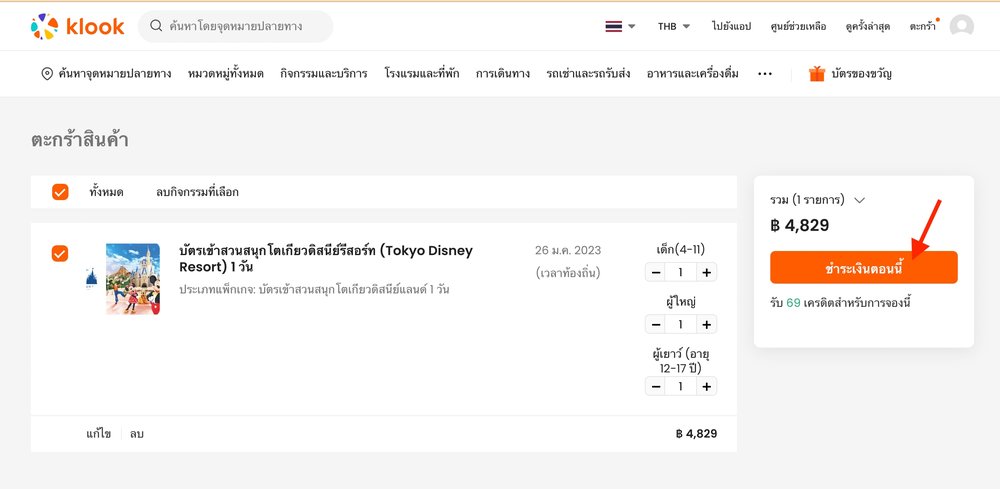Expand the more categories ellipsis
The image size is (1000, 489).
click(x=765, y=74)
